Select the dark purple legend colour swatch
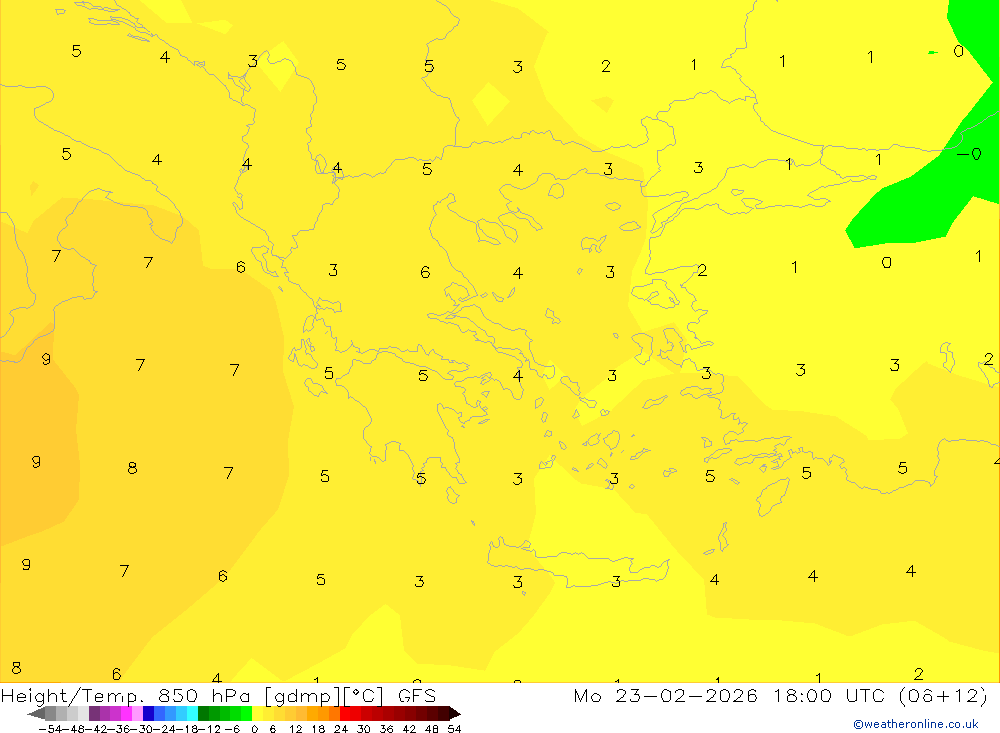 point(94,714)
